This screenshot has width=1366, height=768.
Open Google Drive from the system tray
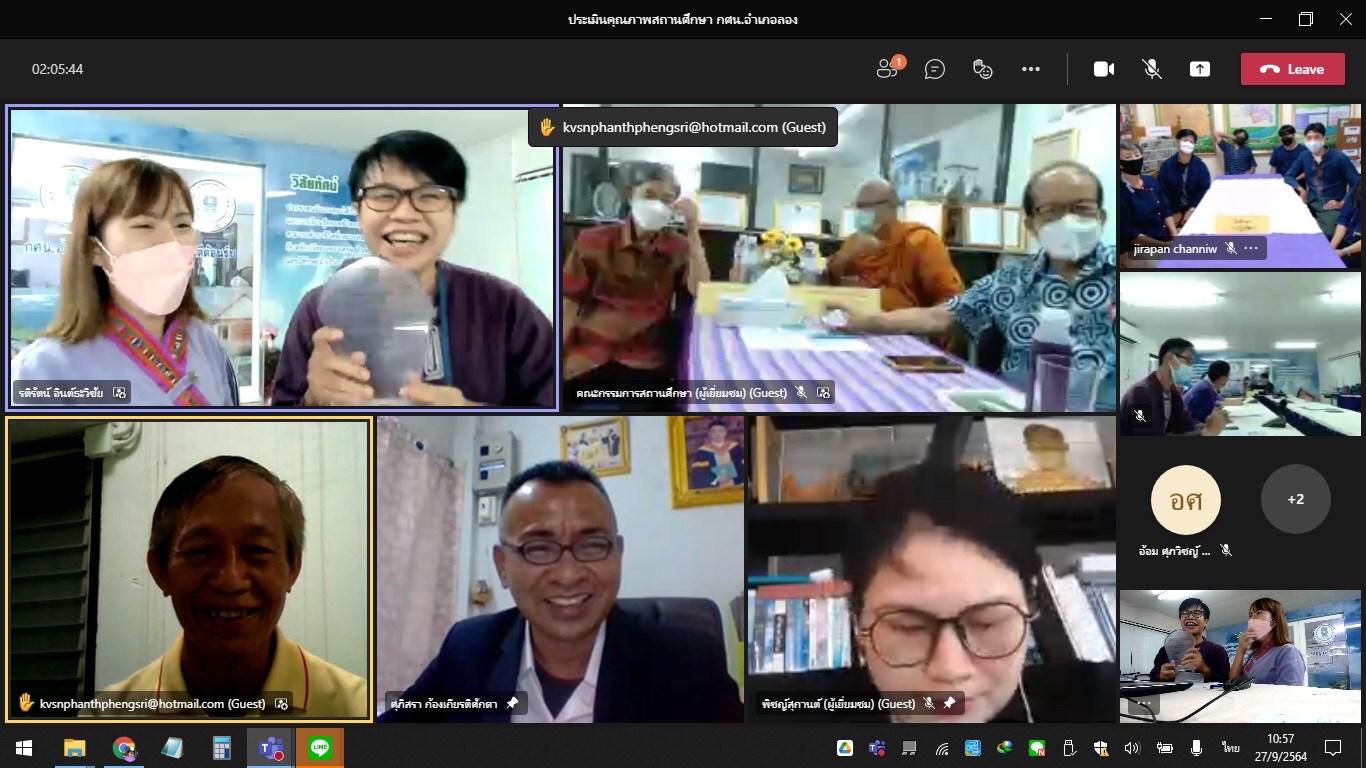click(x=845, y=748)
